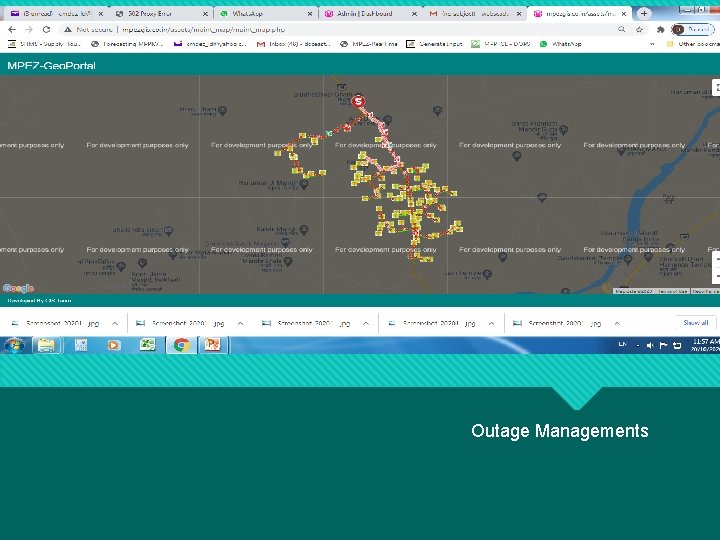
Task: Open the Gmail Inbox bookmark
Action: 293,44
